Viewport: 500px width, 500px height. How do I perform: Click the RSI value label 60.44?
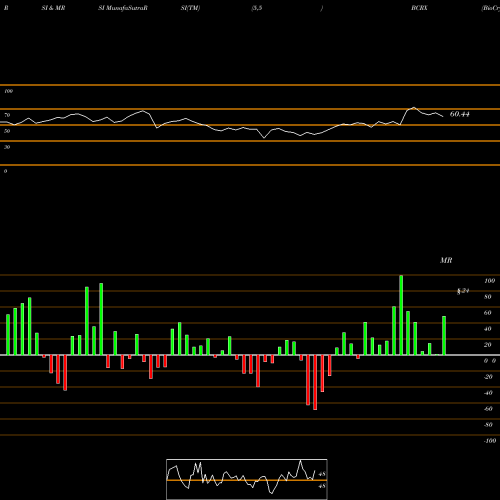tap(460, 114)
